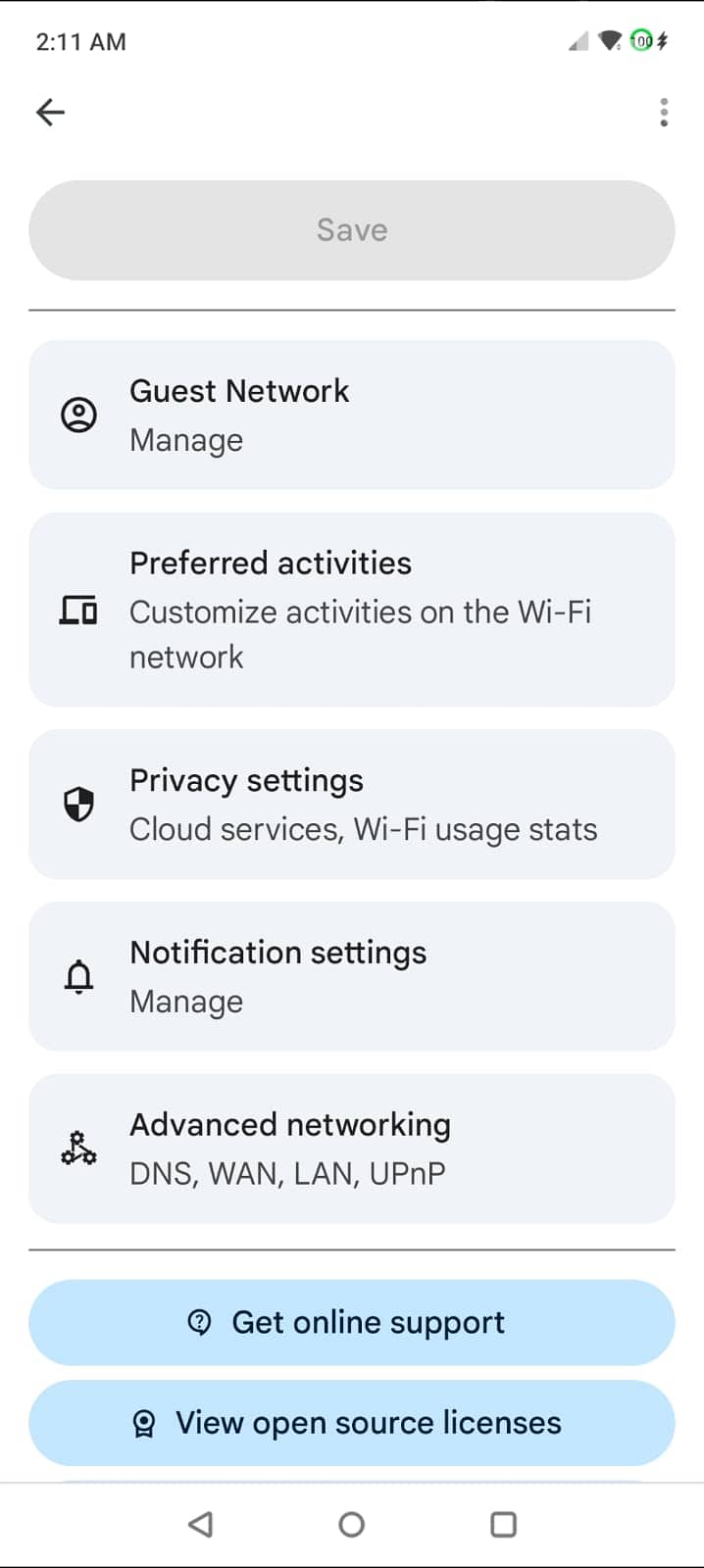Get online support
The image size is (704, 1568).
(x=352, y=1322)
